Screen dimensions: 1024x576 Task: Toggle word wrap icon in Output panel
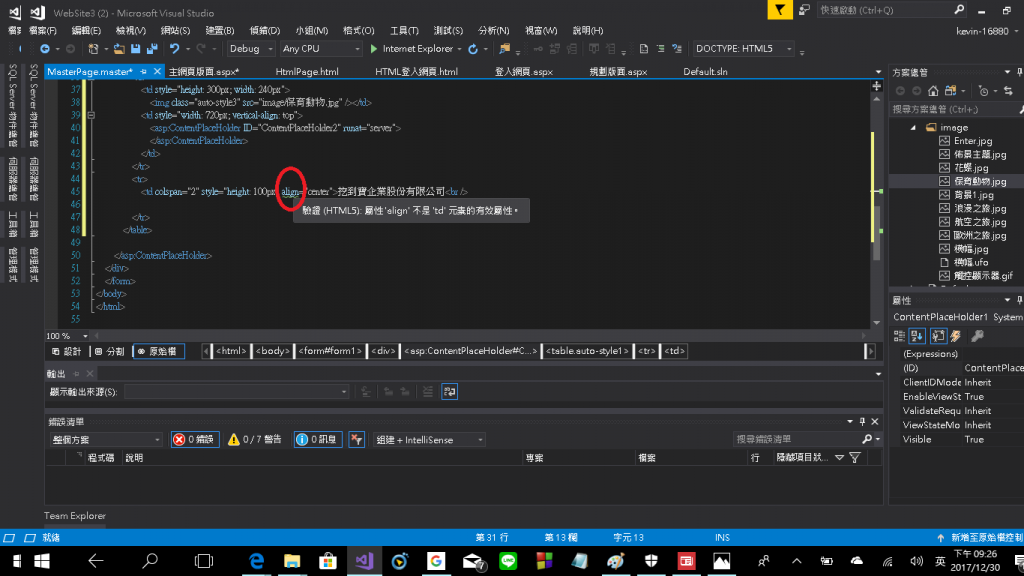(449, 392)
